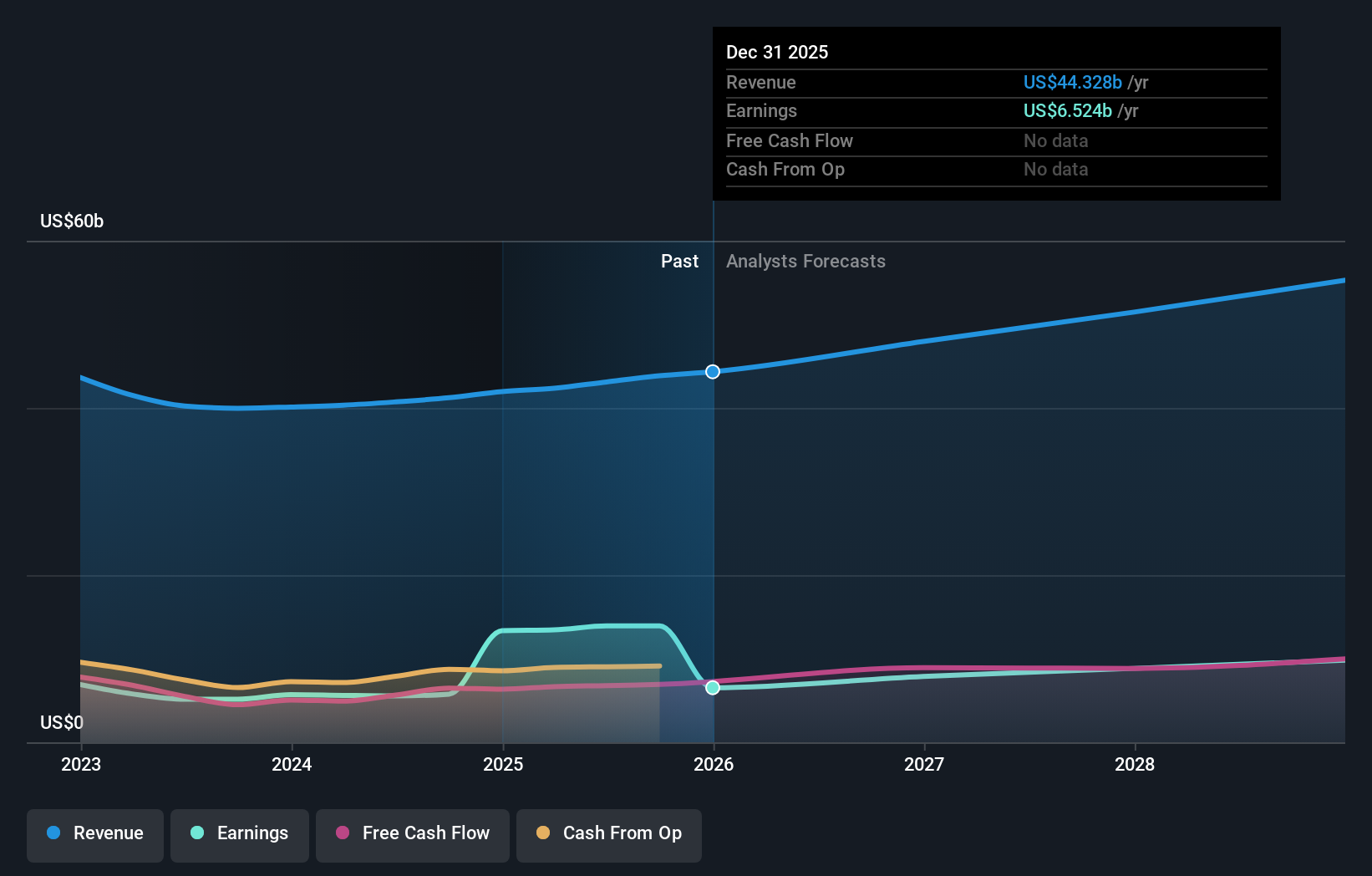Switch to the Past section of the chart
1372x876 pixels.
[x=679, y=261]
